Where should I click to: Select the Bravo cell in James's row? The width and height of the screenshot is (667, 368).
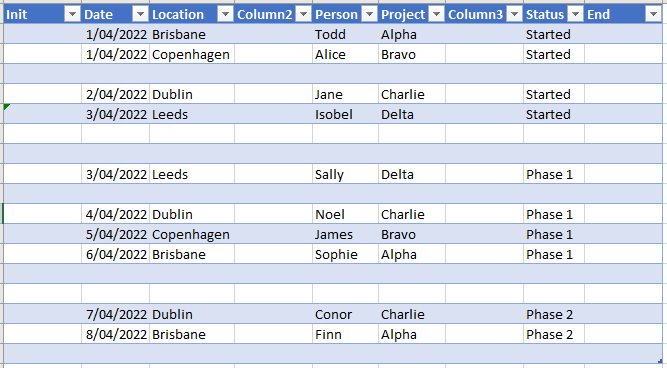pyautogui.click(x=412, y=234)
